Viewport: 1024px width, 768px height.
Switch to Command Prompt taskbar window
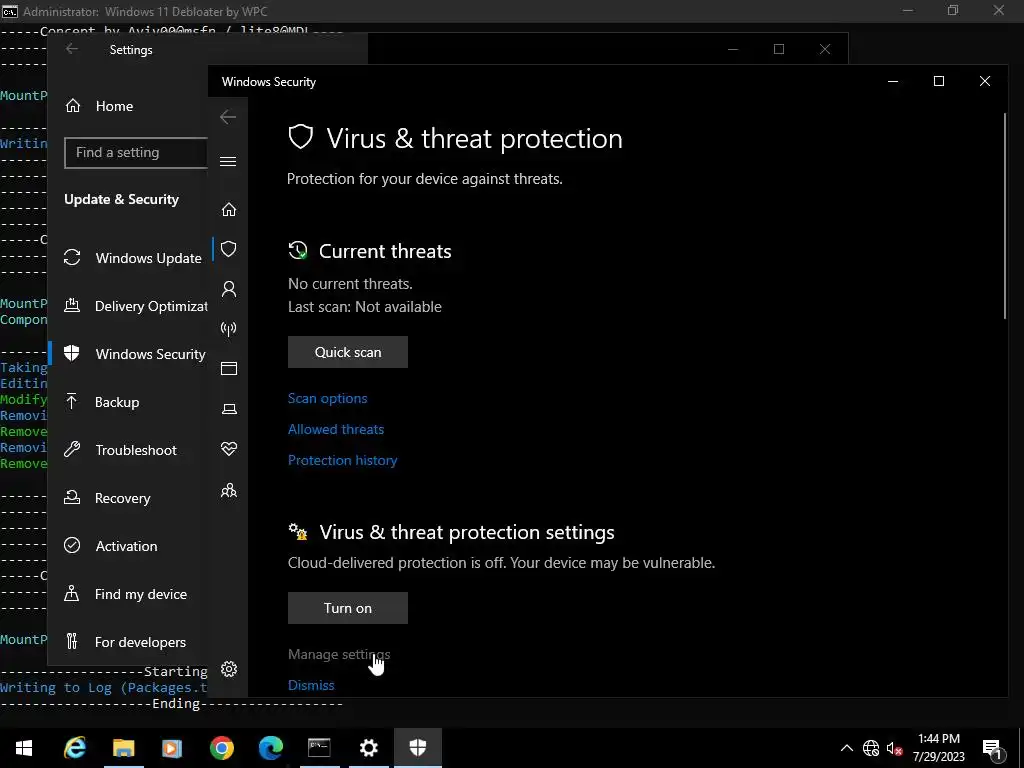[319, 748]
